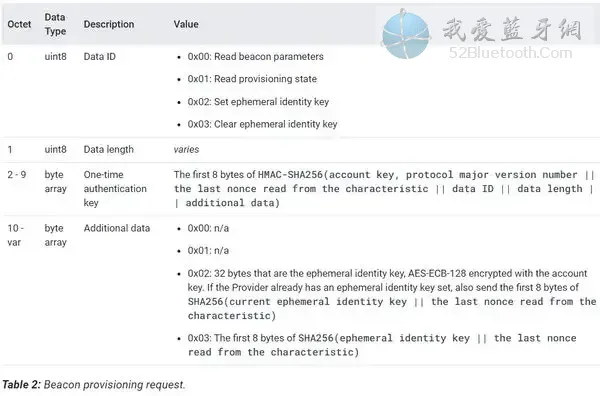Click the italic varies value
This screenshot has width=600, height=396.
(x=186, y=149)
